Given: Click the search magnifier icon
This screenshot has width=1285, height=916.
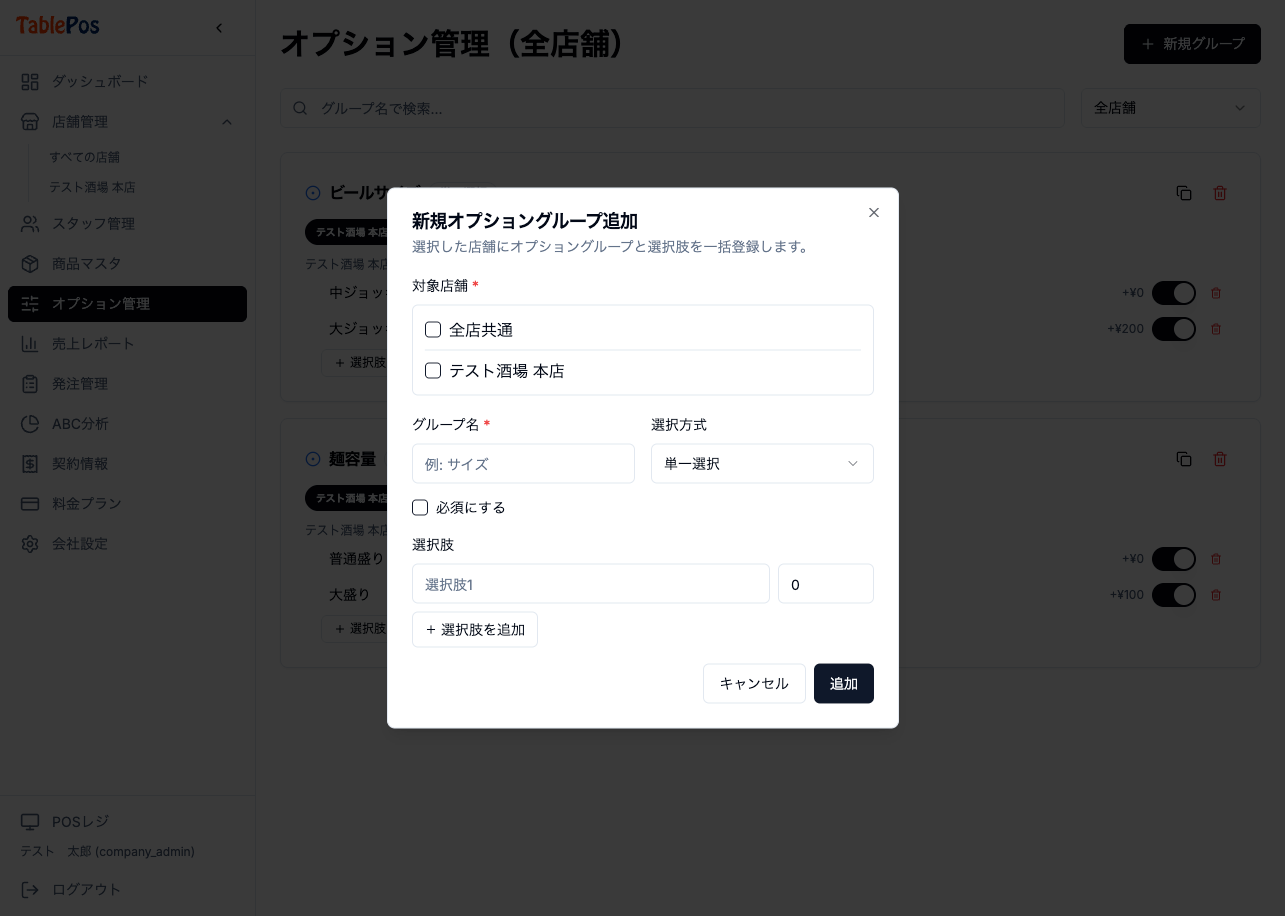Looking at the screenshot, I should pyautogui.click(x=300, y=108).
